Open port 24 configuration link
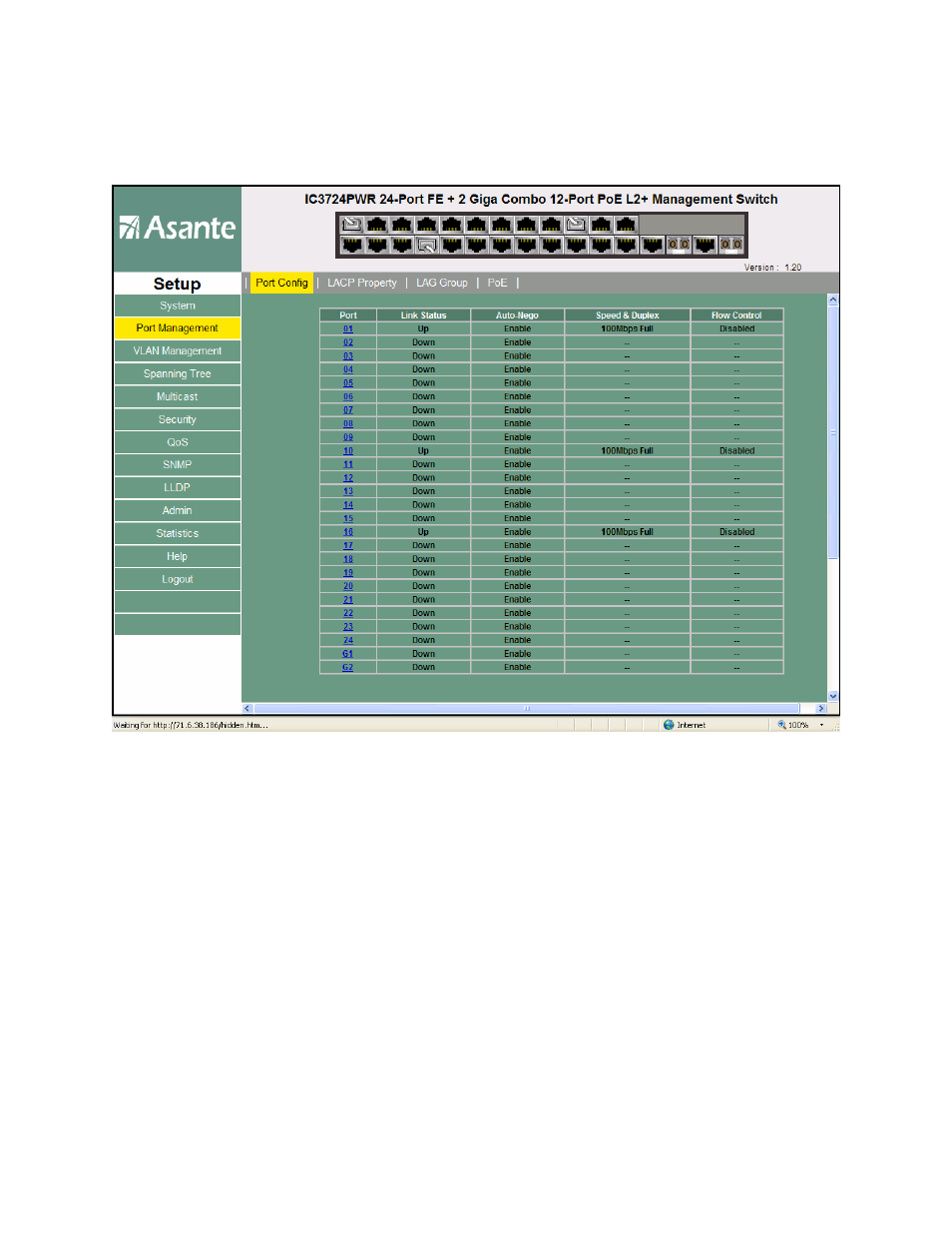 pos(348,640)
